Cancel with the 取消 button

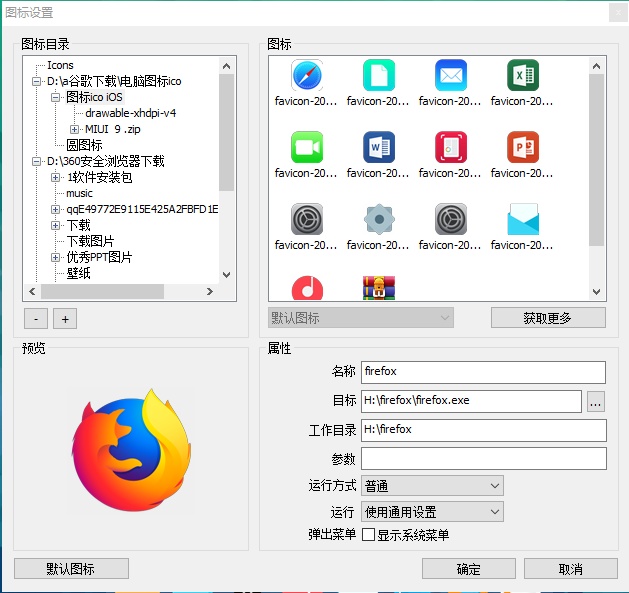tap(570, 569)
